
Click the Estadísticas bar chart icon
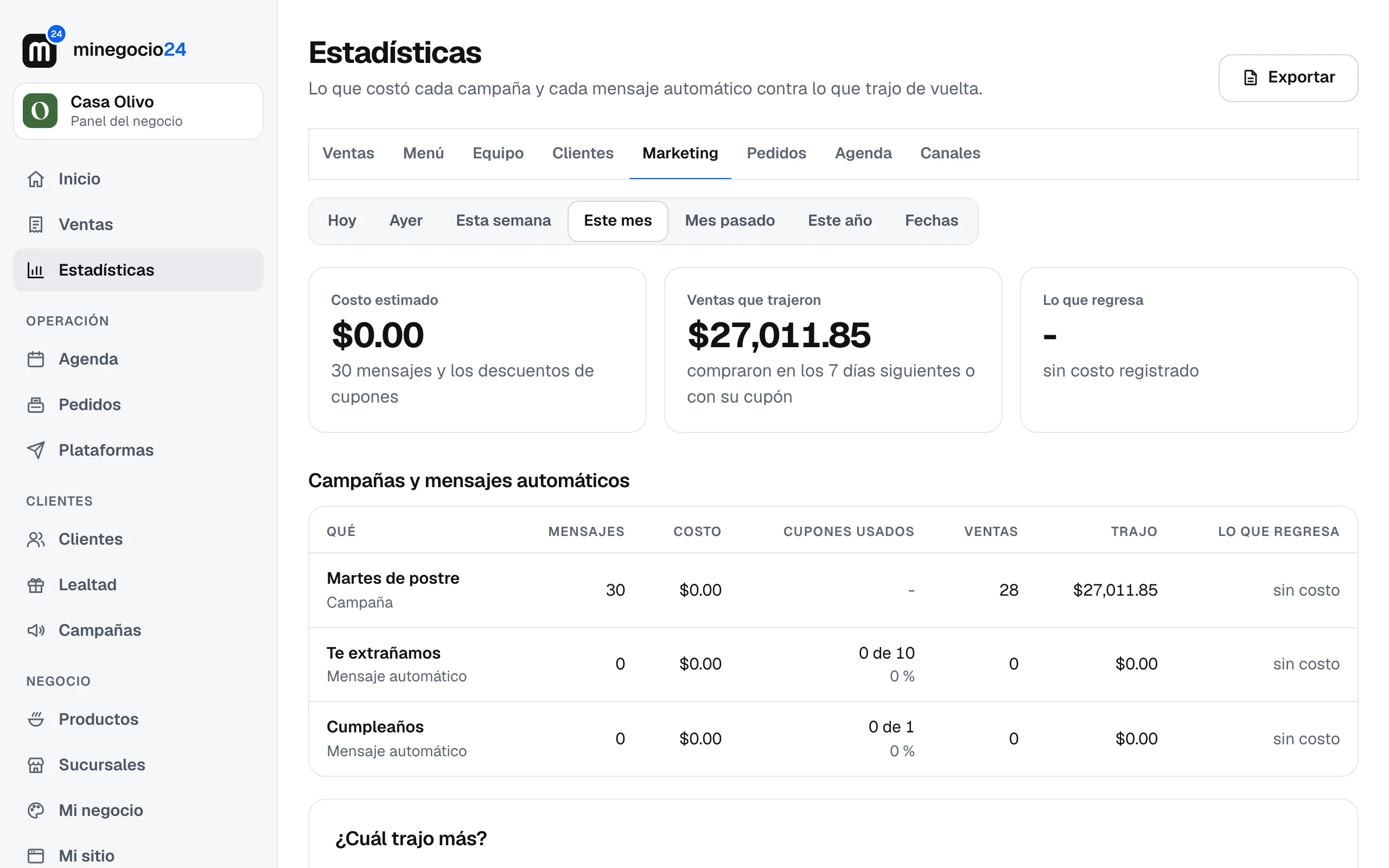36,270
